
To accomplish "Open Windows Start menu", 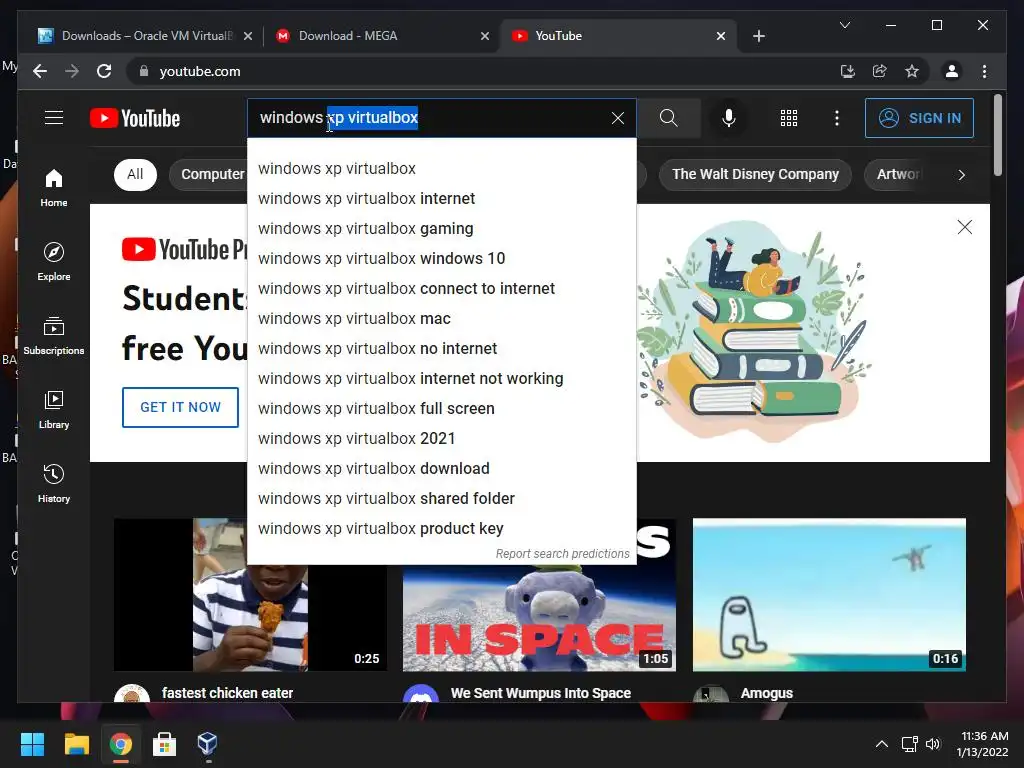I will (32, 744).
